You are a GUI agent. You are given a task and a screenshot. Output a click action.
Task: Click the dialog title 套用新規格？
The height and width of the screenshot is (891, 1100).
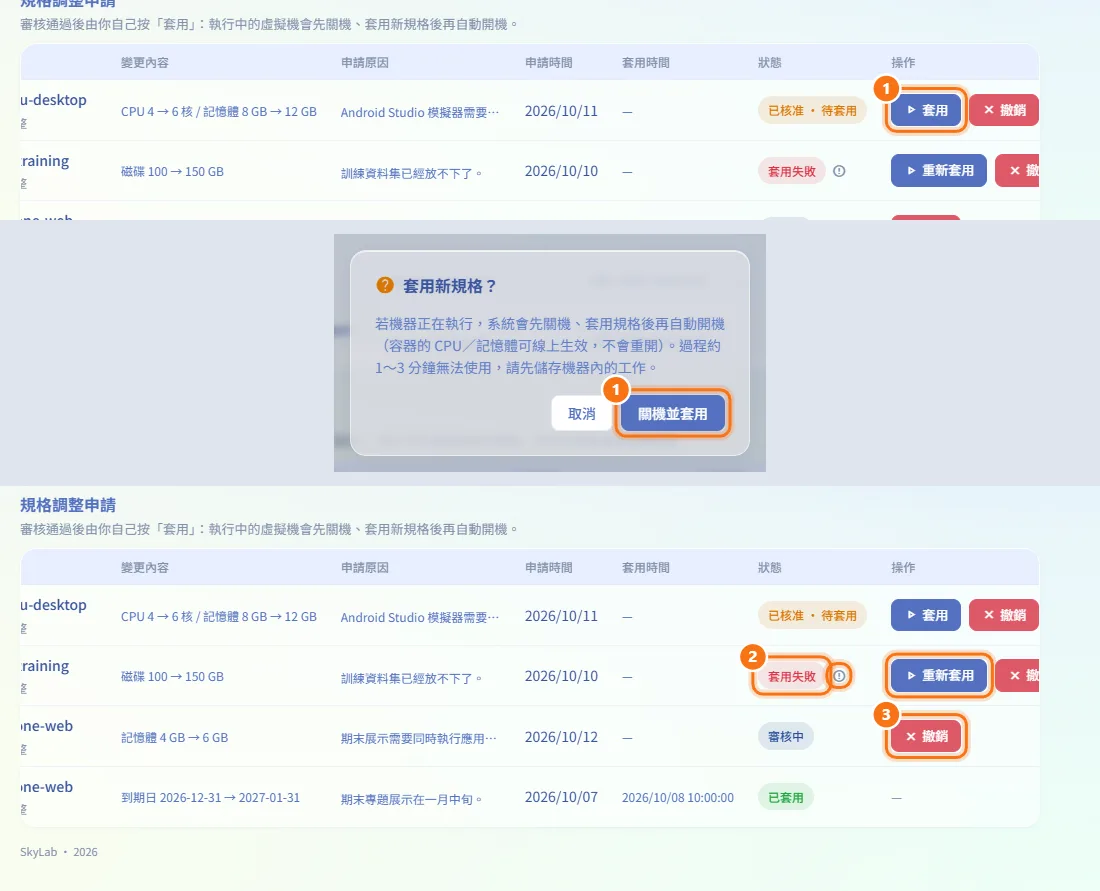tap(450, 286)
